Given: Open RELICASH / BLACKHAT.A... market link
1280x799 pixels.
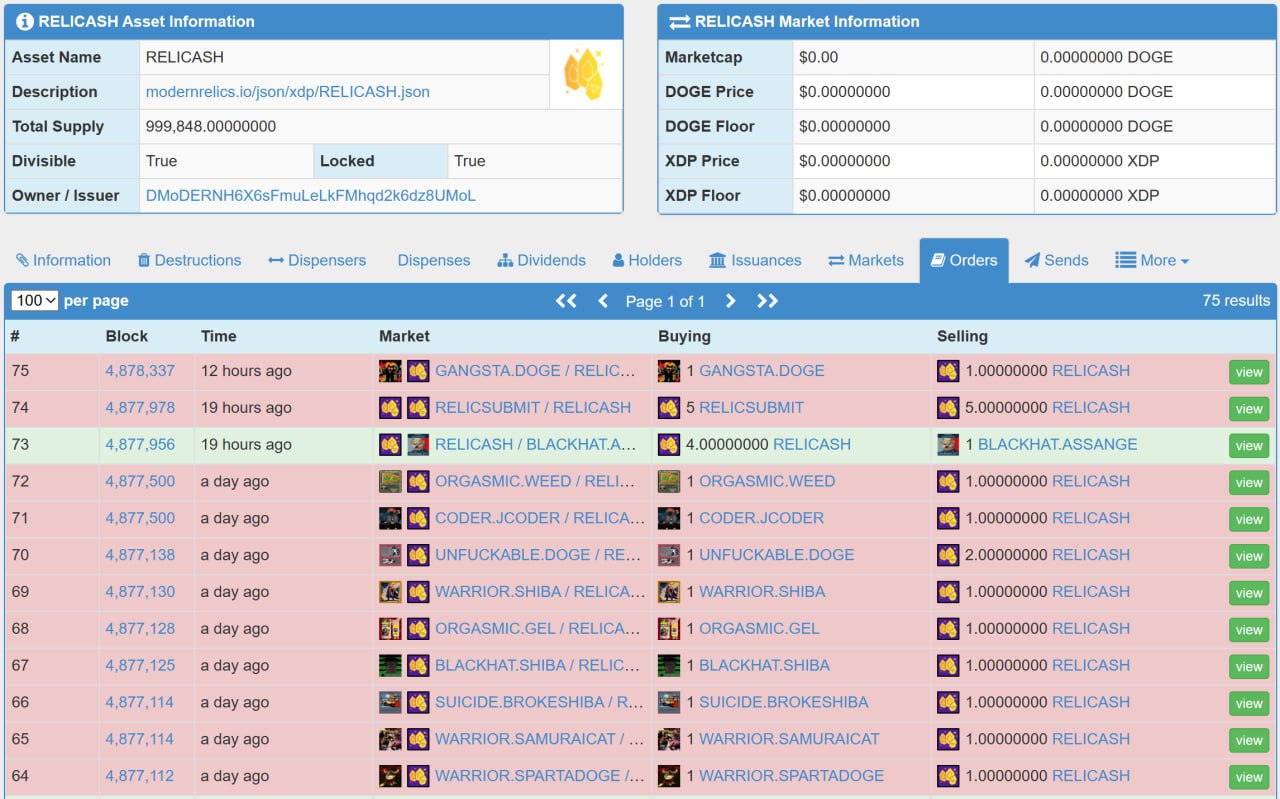Looking at the screenshot, I should (536, 445).
